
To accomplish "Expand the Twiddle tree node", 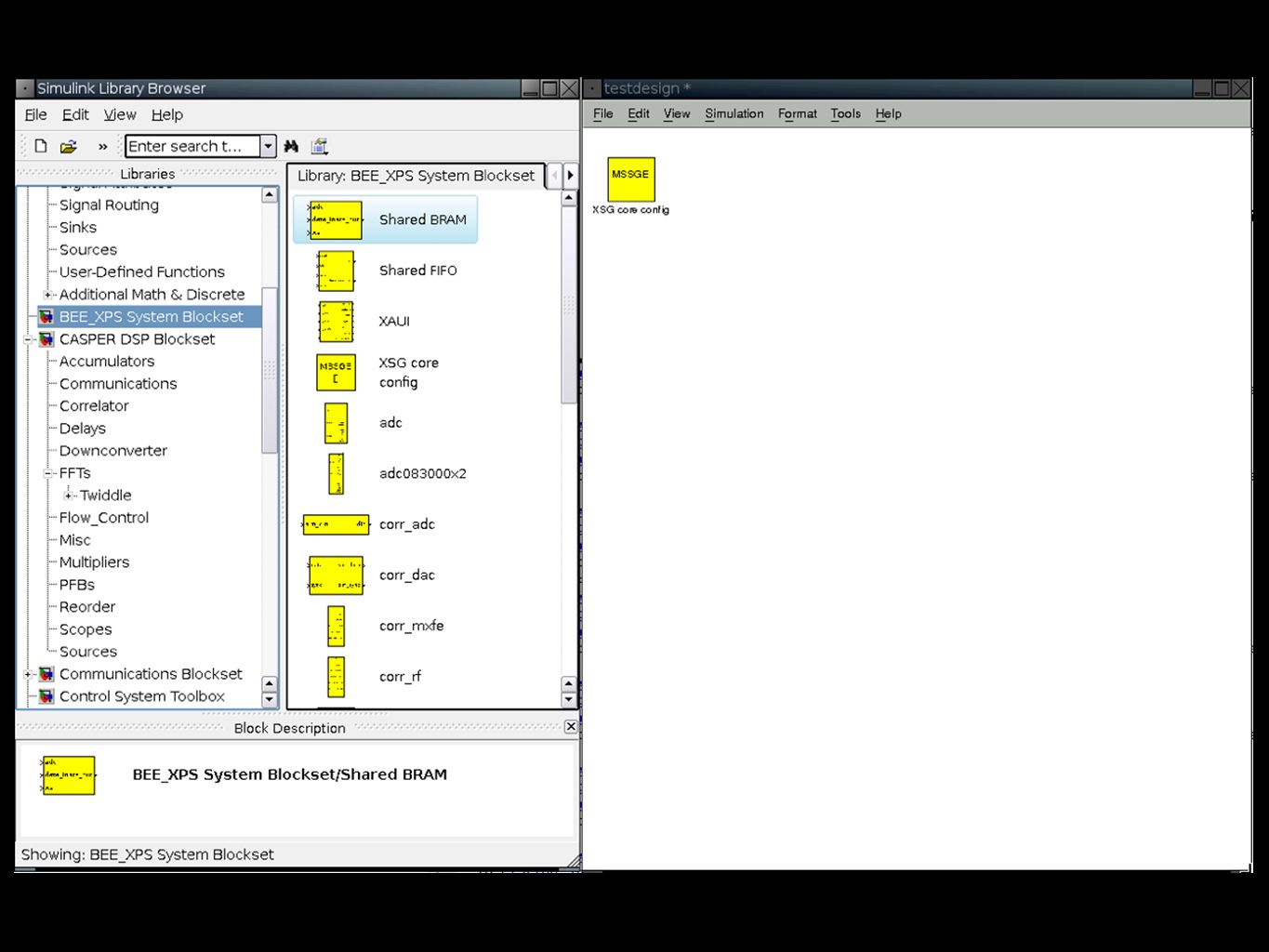I will click(x=69, y=496).
